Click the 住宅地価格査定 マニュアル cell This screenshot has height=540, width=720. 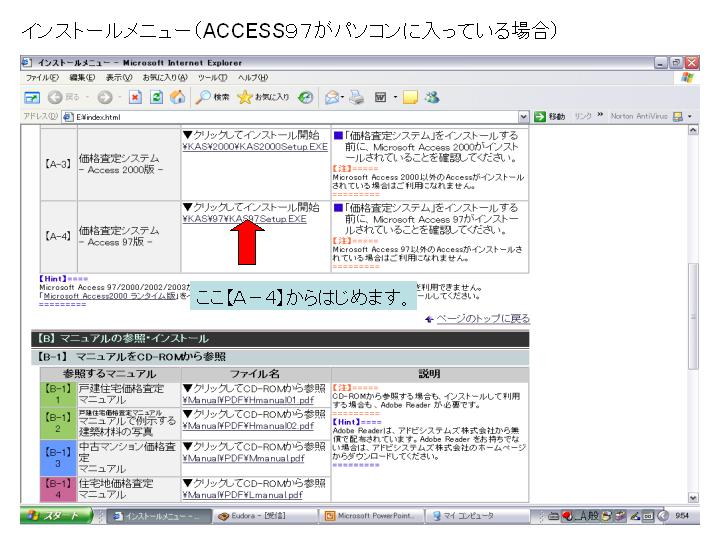pyautogui.click(x=129, y=489)
